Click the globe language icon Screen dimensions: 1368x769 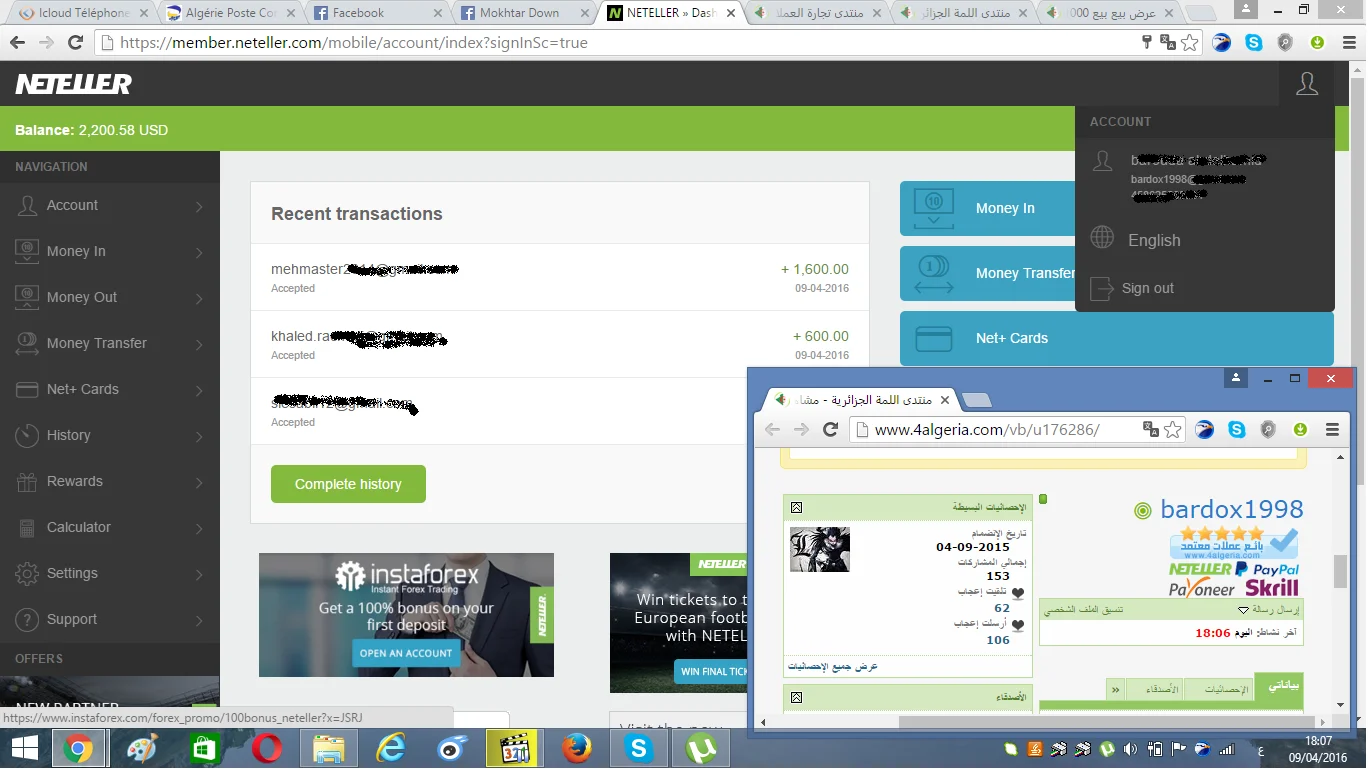pyautogui.click(x=1102, y=238)
